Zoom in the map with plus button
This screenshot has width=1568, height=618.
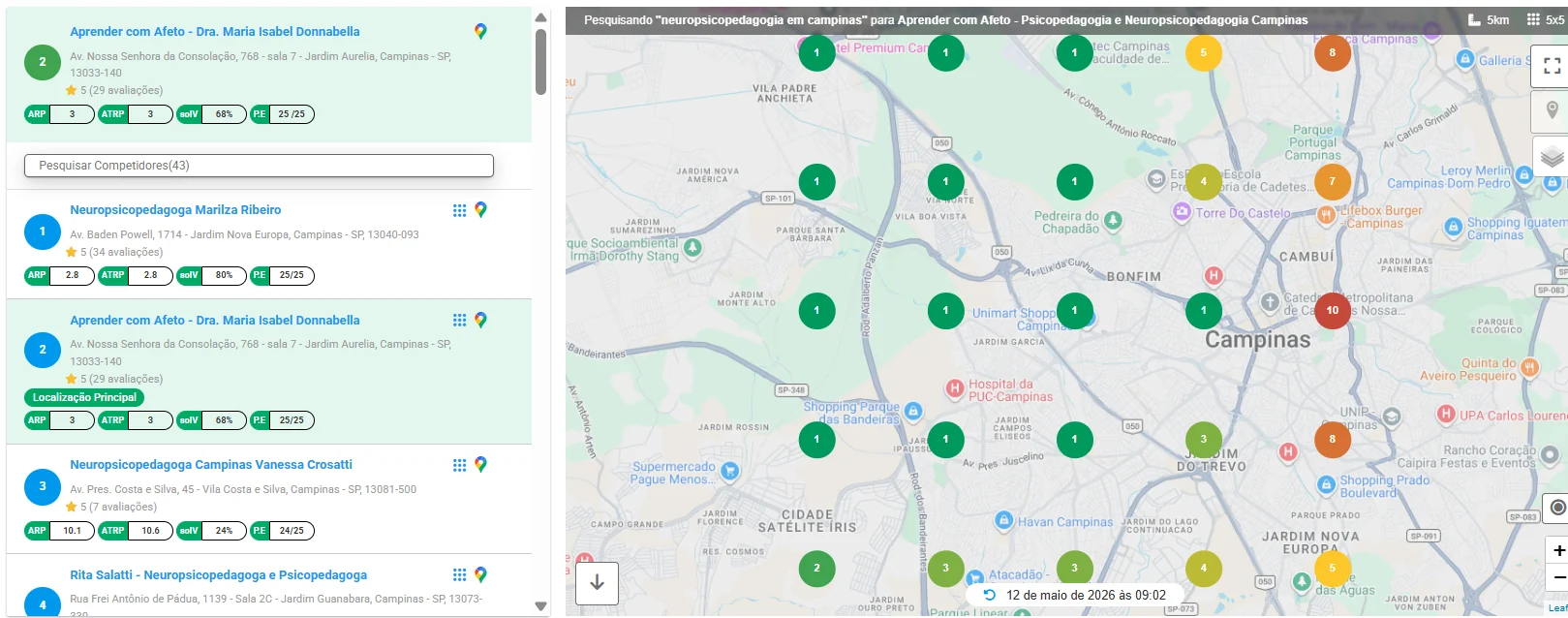pos(1558,551)
